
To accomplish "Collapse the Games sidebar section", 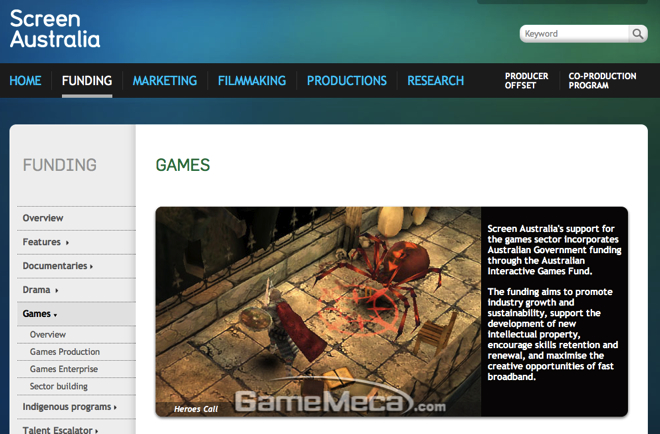I will (x=40, y=314).
